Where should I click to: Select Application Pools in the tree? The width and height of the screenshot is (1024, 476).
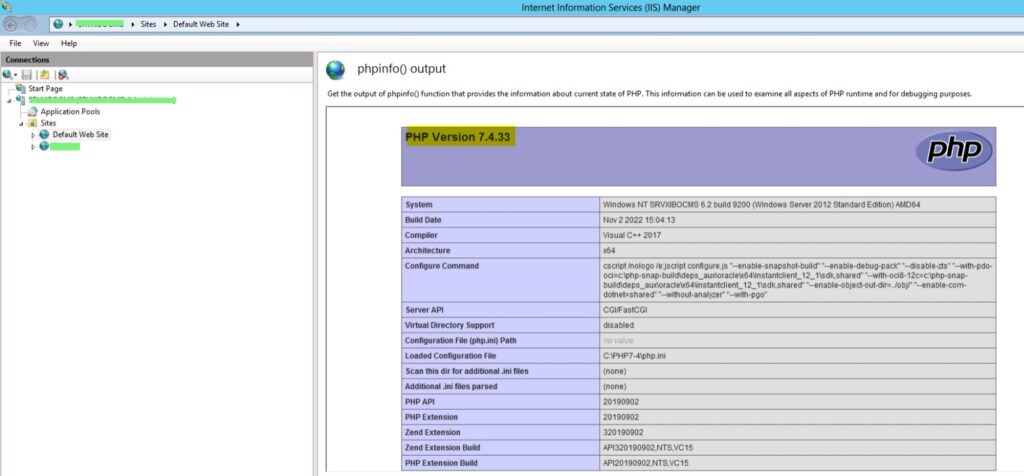[x=70, y=112]
